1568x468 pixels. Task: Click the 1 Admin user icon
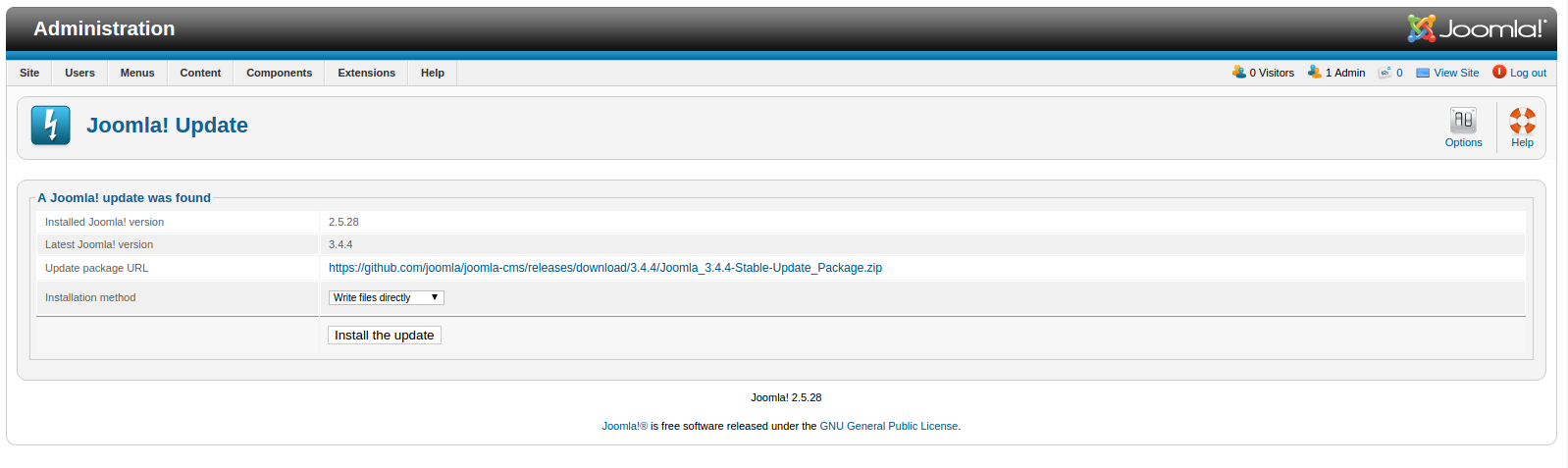[1314, 72]
